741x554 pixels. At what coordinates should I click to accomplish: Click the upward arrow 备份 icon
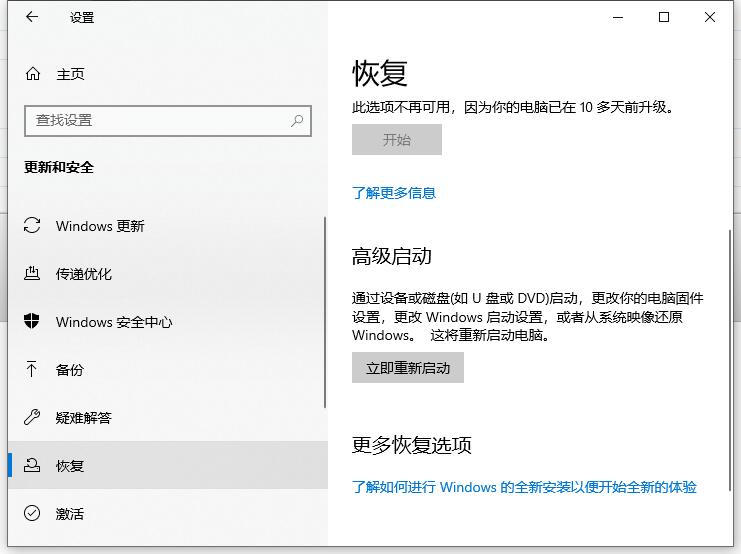[x=32, y=369]
